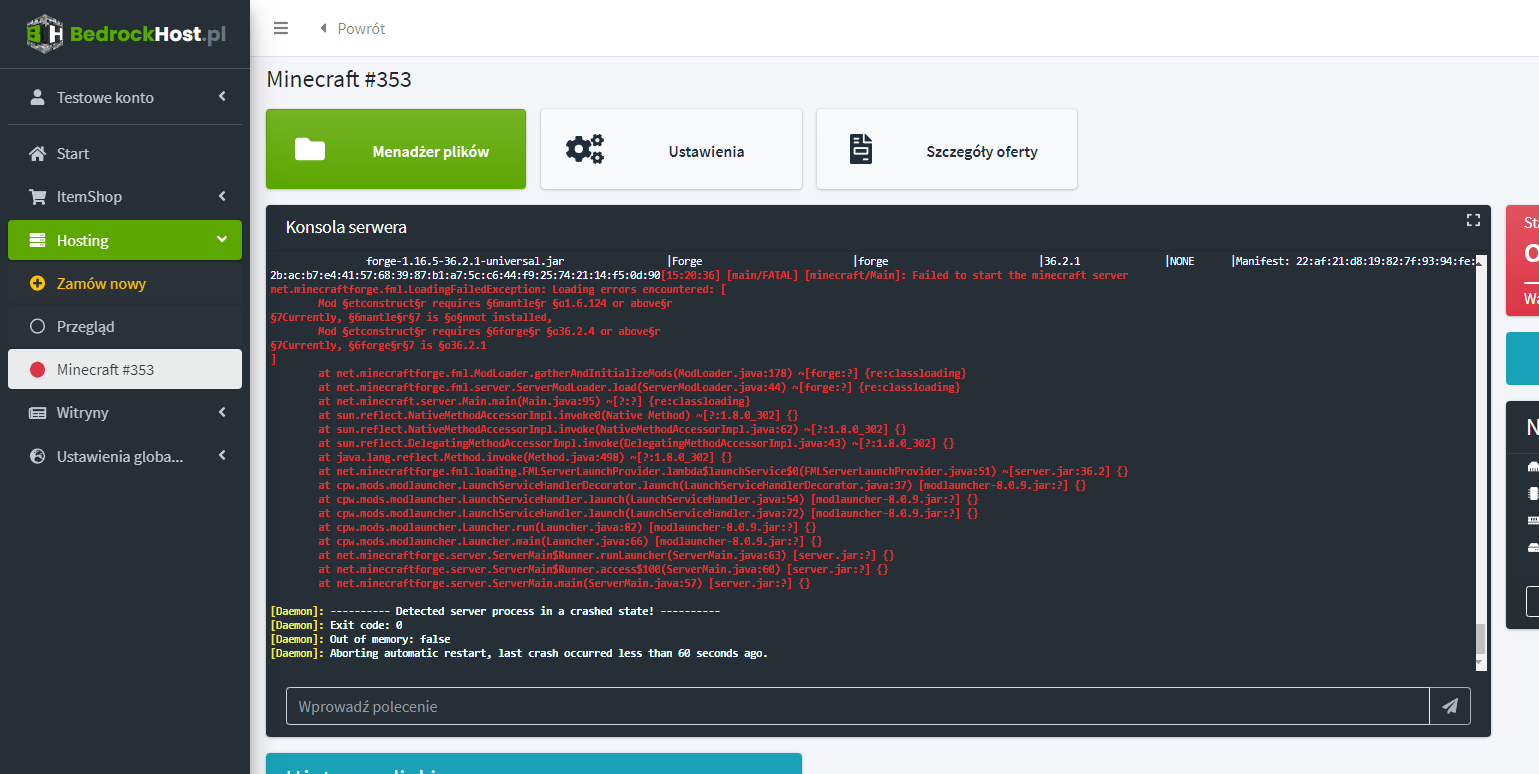This screenshot has width=1539, height=774.
Task: Open the Szczegóły oferty button
Action: (x=947, y=149)
